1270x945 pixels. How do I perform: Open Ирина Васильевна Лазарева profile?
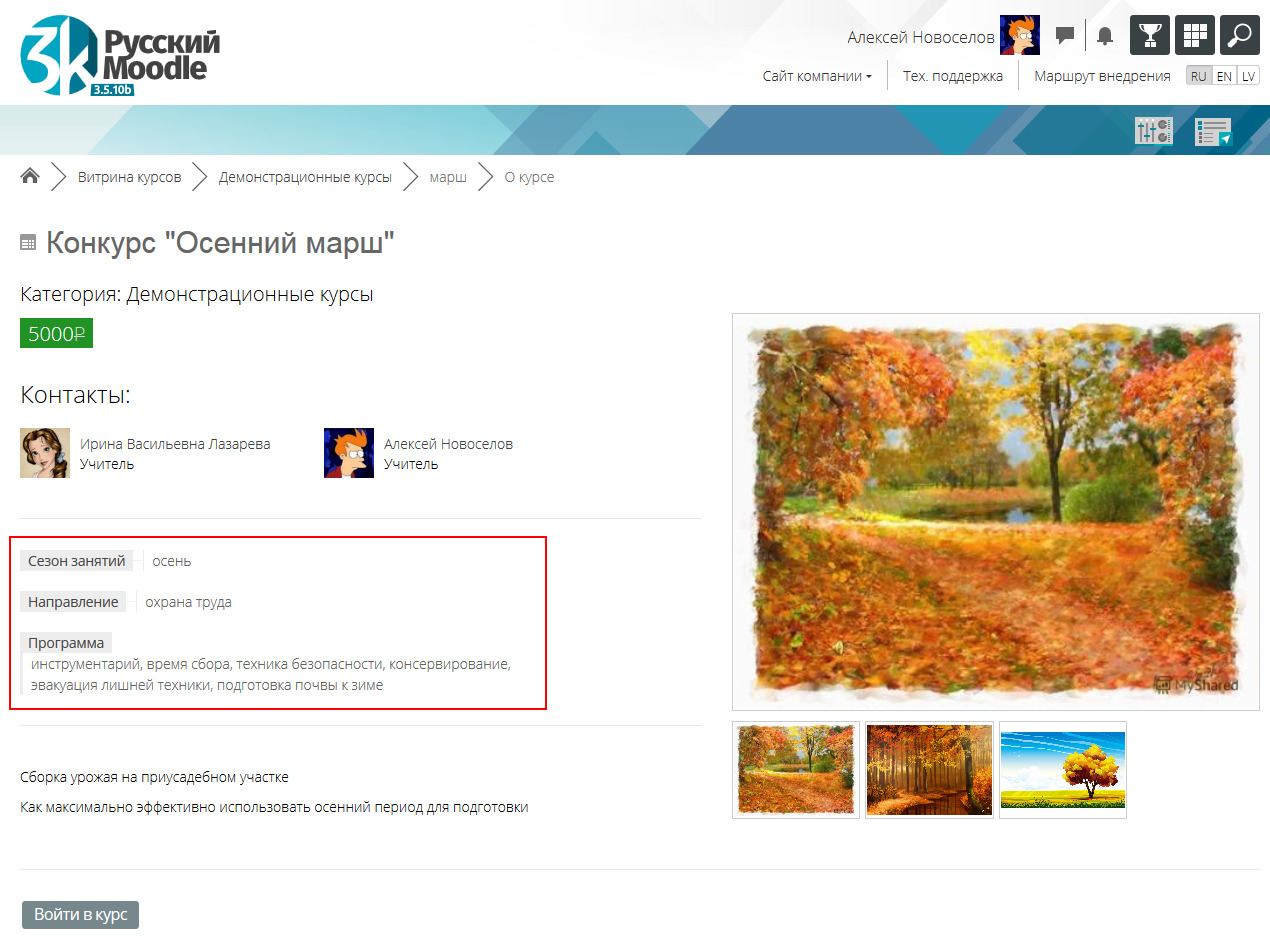(175, 444)
